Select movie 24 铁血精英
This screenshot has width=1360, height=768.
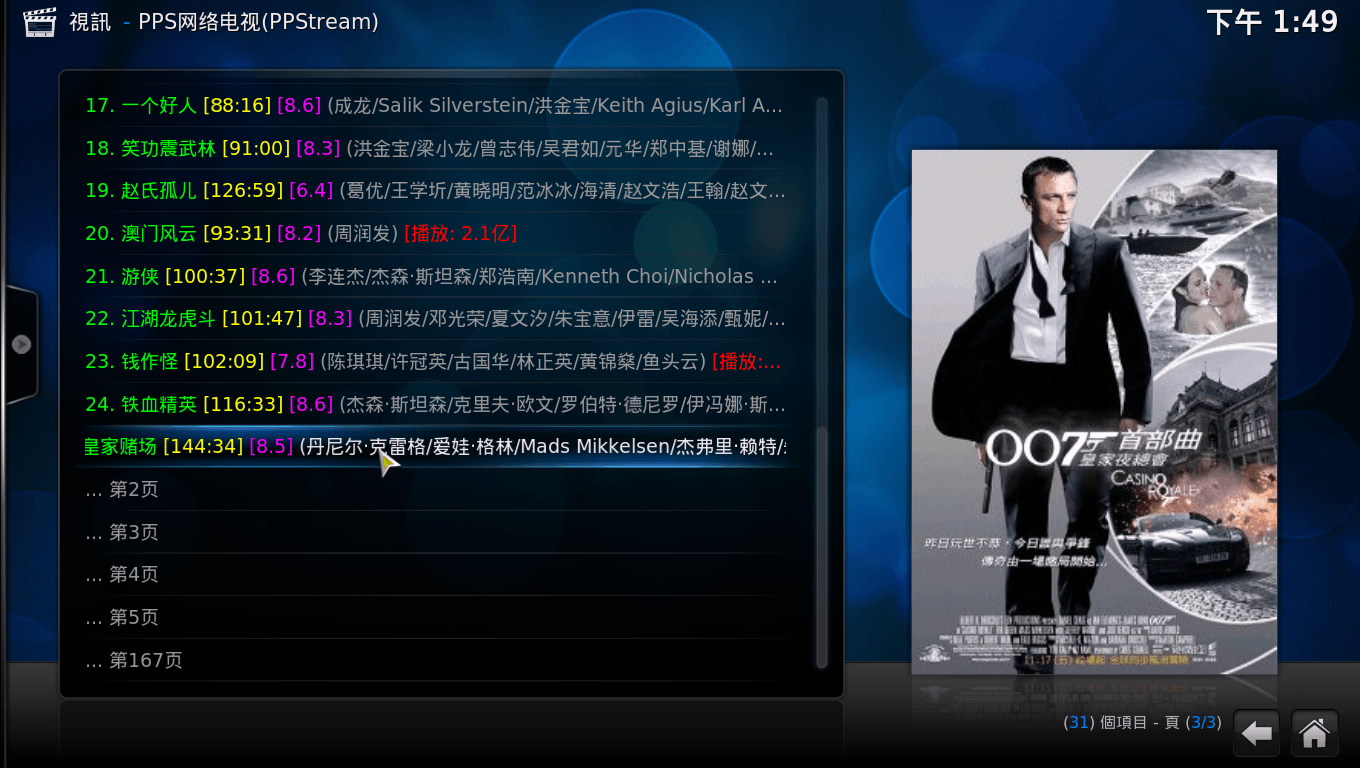point(434,404)
